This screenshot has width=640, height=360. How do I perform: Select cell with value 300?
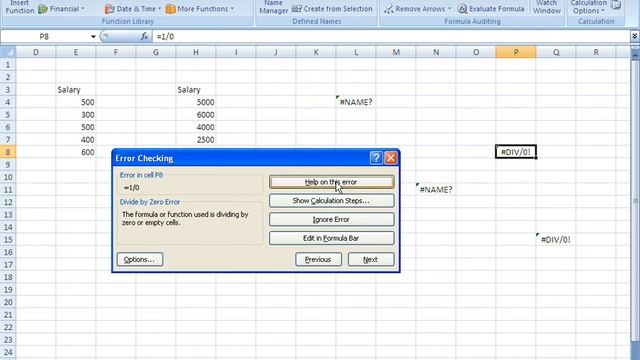pos(76,115)
